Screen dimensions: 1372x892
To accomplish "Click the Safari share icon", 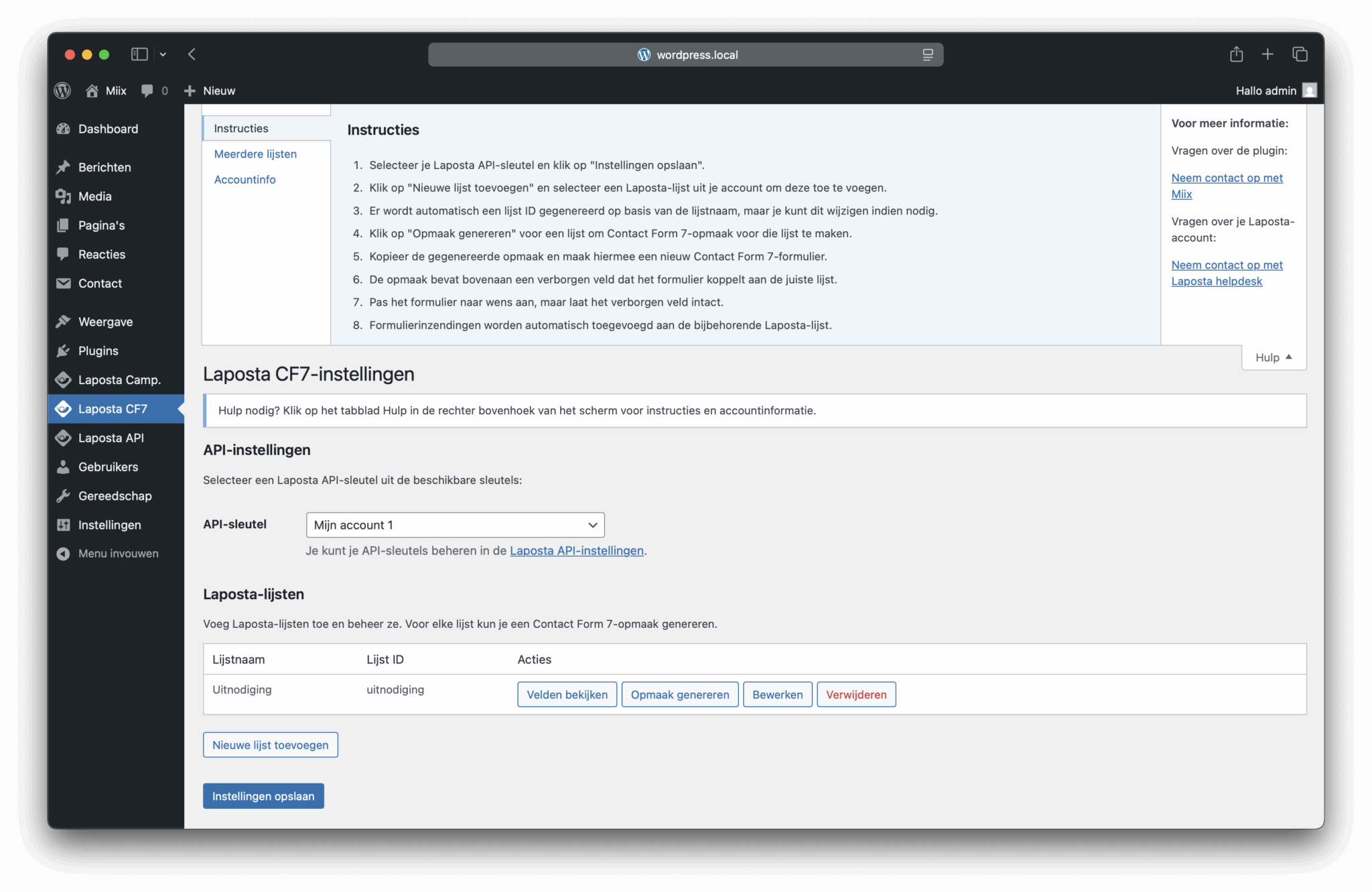I will pos(1236,54).
